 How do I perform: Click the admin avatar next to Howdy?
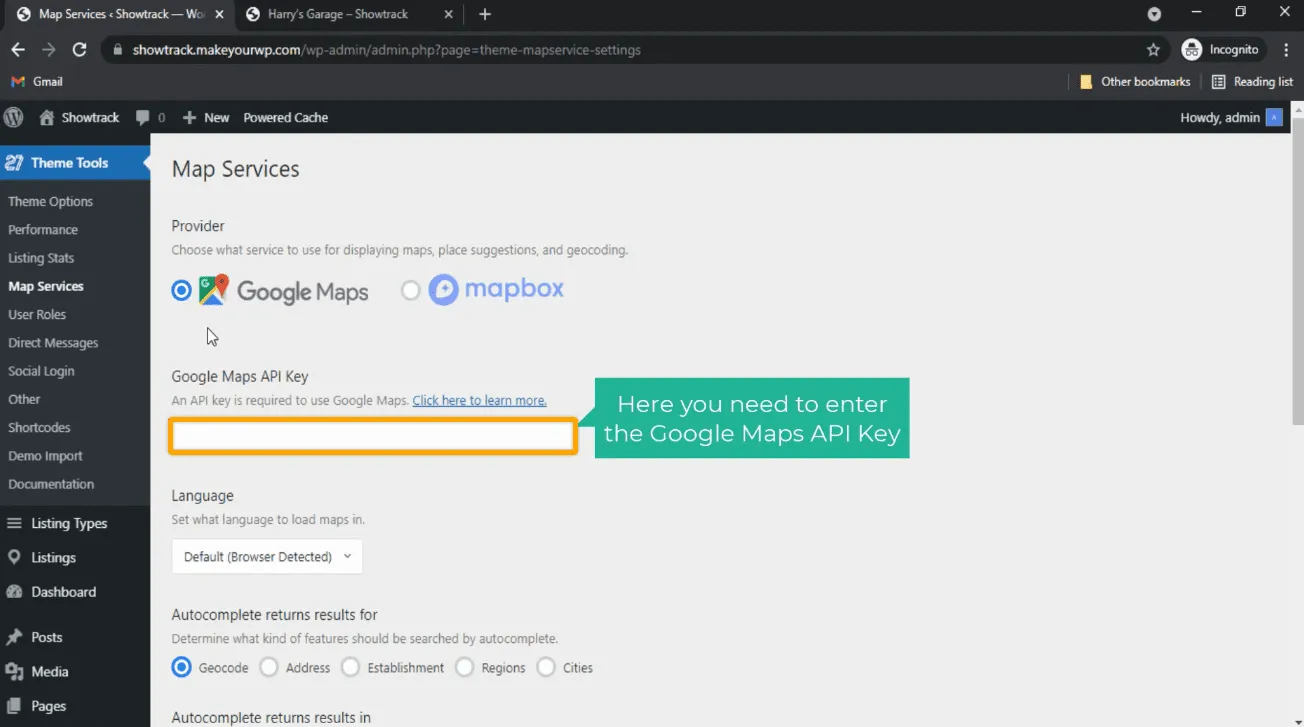pos(1274,118)
